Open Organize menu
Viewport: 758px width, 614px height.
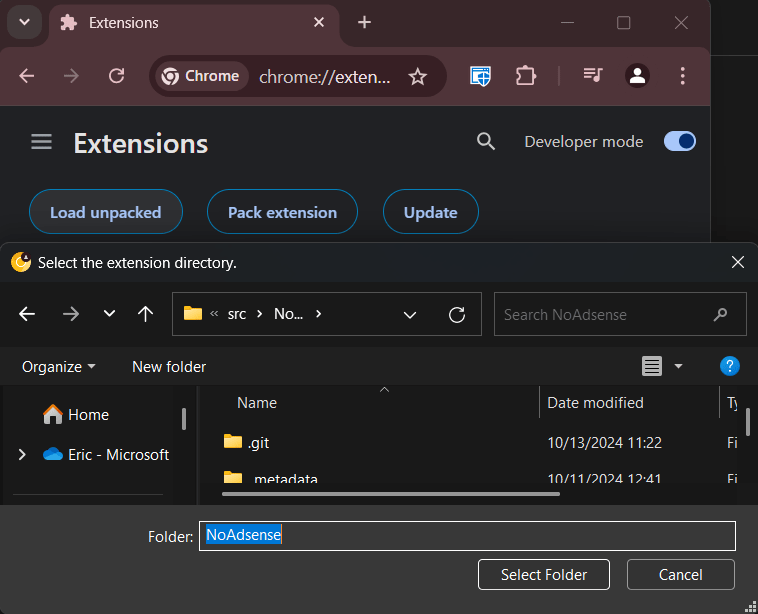coord(58,367)
